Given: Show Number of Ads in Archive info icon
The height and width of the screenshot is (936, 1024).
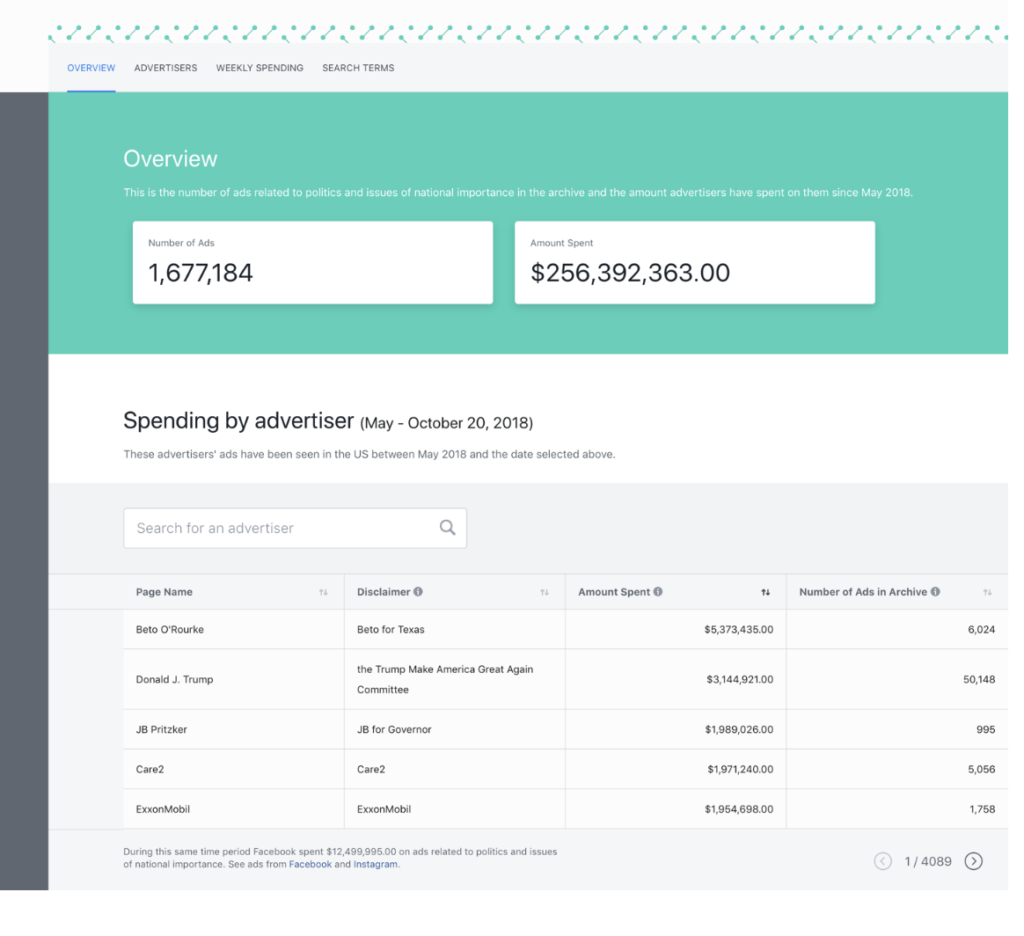Looking at the screenshot, I should [935, 591].
